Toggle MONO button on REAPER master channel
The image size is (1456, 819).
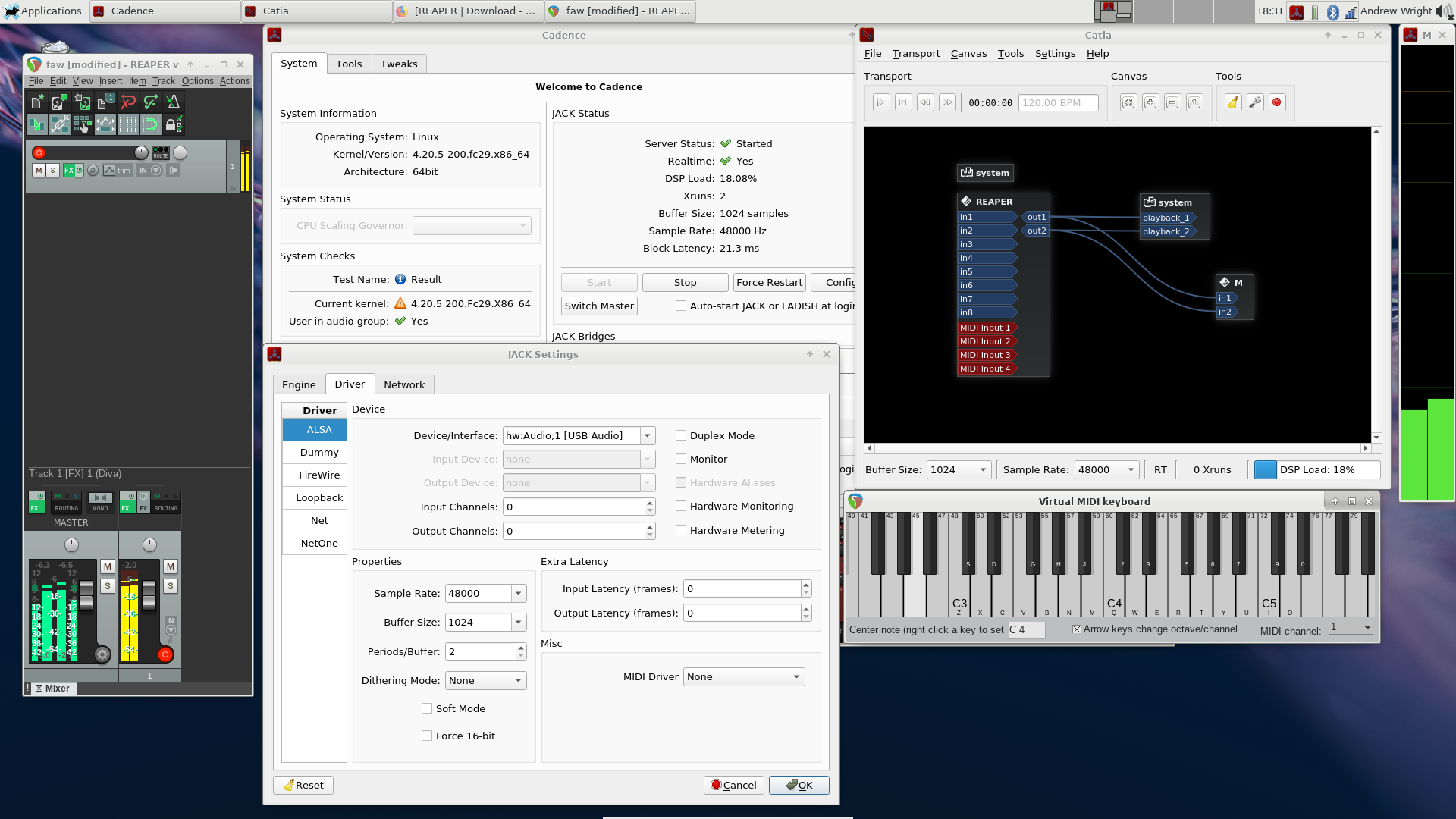(x=100, y=503)
